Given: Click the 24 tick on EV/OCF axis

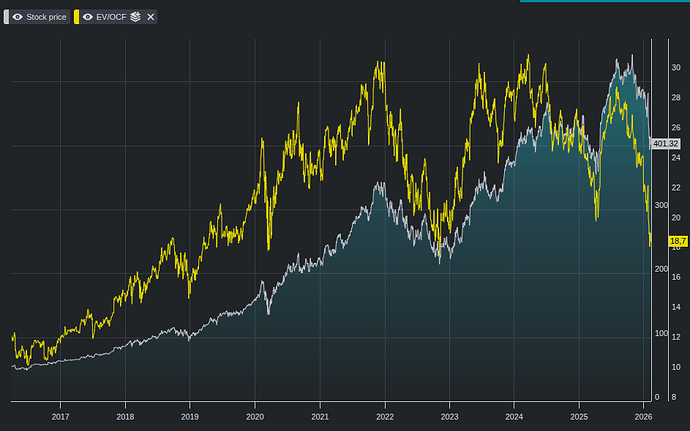Looking at the screenshot, I should click(x=676, y=157).
